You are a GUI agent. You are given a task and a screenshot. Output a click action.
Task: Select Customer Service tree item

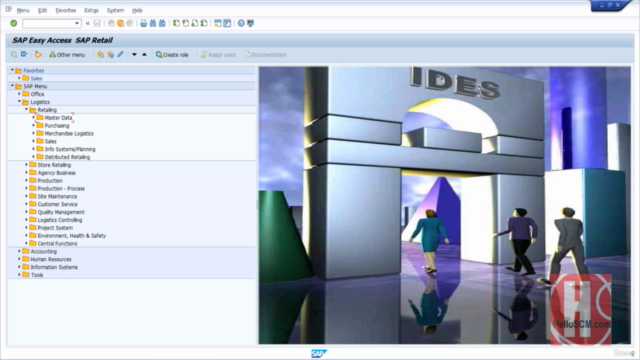coord(58,204)
